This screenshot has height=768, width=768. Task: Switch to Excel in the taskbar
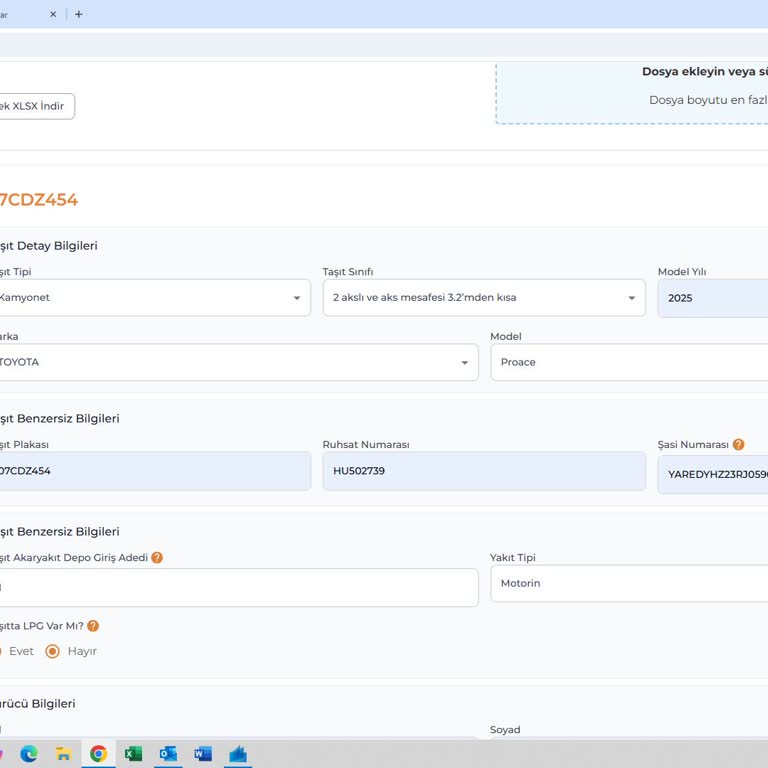[133, 754]
